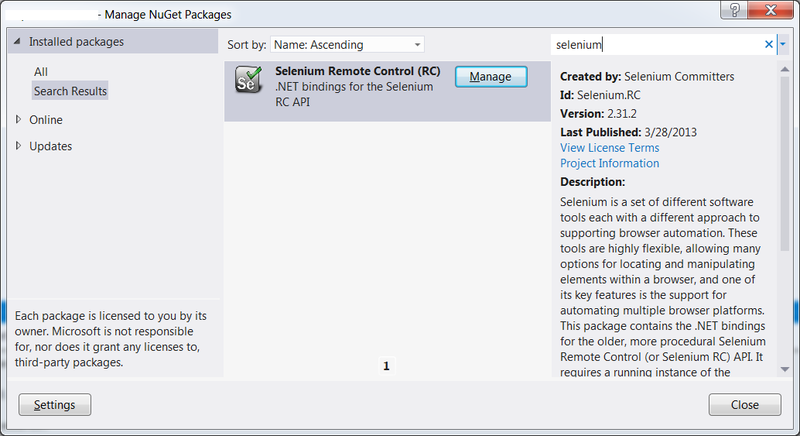Screen dimensions: 800x436
Task: Select Selenium Remote Control (RC) package title
Action: [x=358, y=71]
